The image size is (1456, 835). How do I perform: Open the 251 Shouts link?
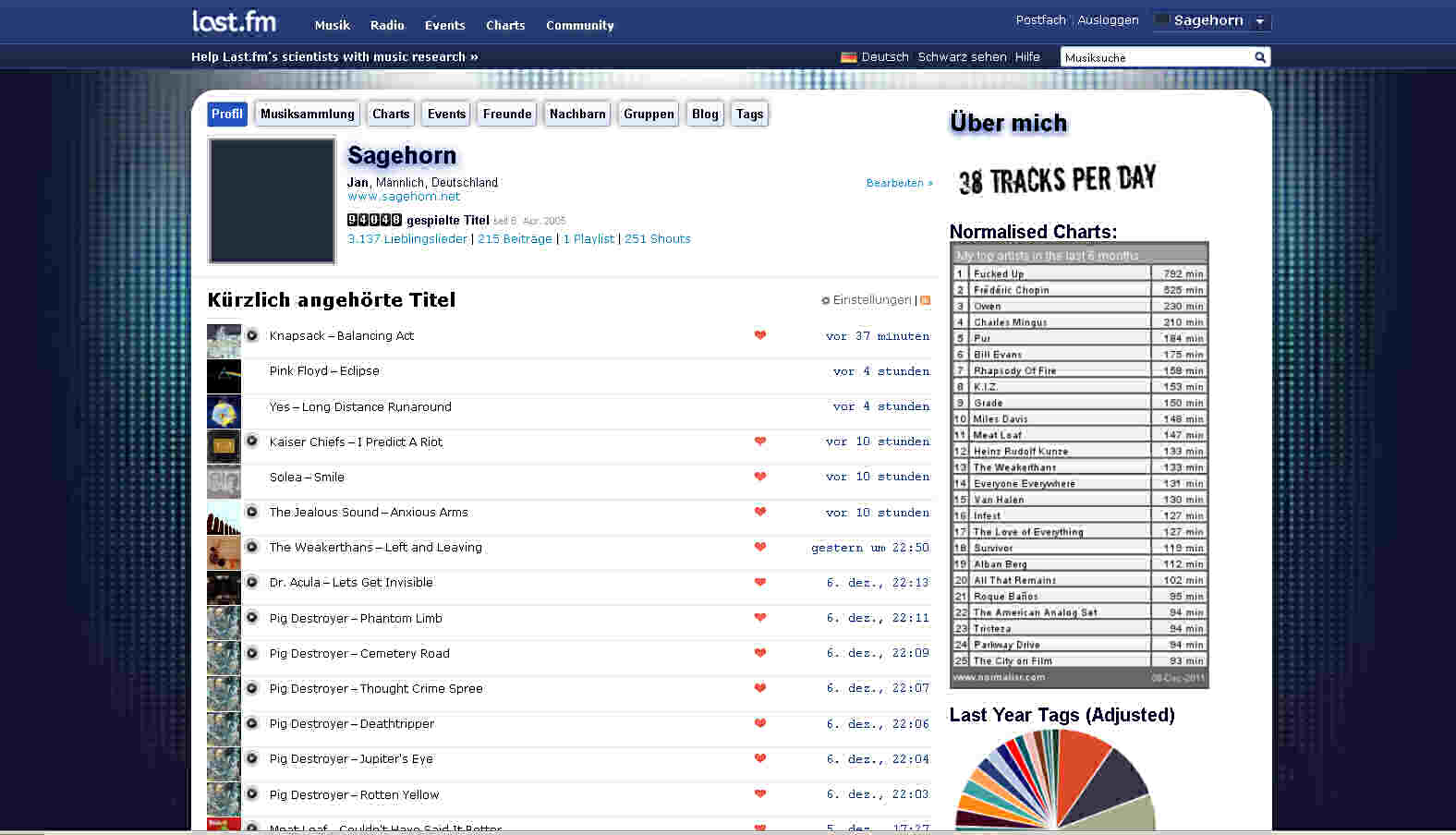658,239
